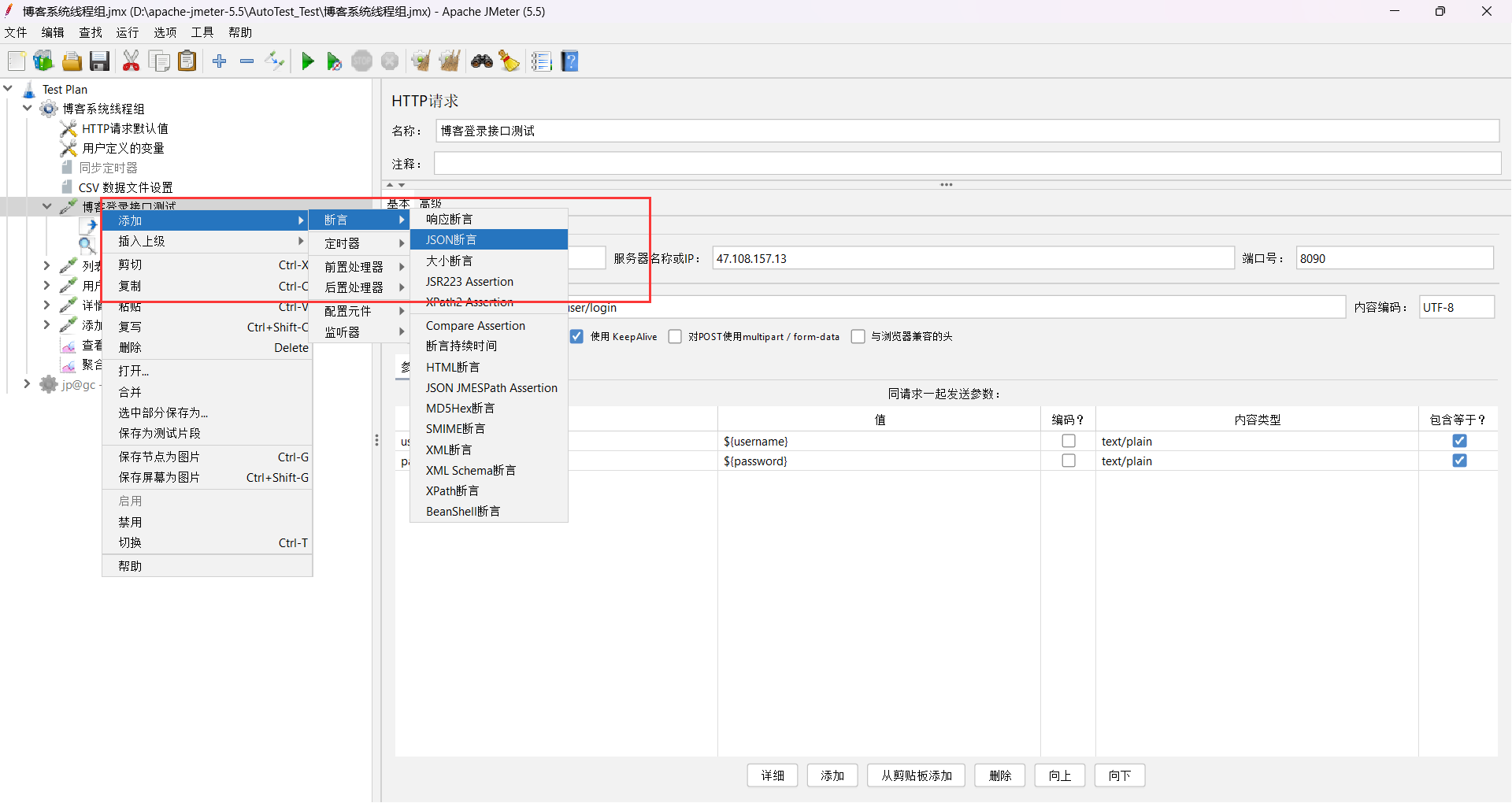Click the 向上 button
1512x803 pixels.
[1060, 775]
